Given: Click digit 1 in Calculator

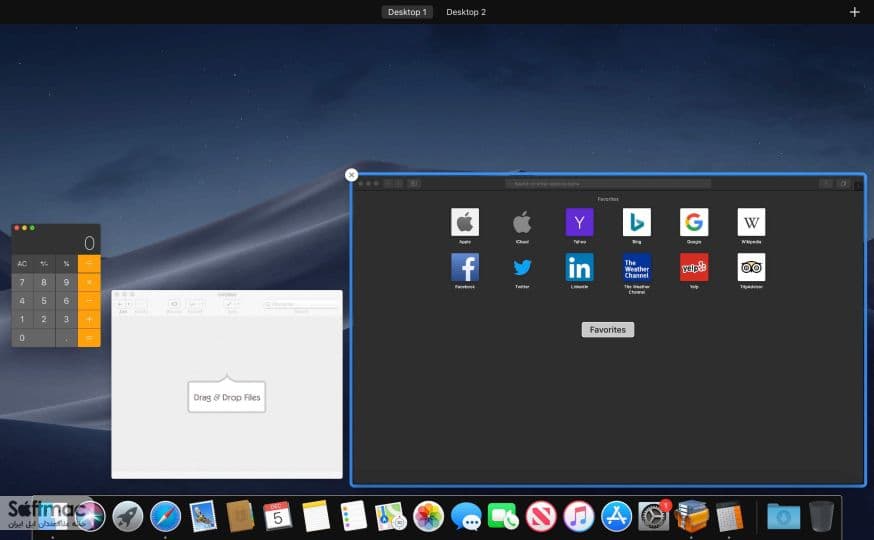Looking at the screenshot, I should click(22, 319).
